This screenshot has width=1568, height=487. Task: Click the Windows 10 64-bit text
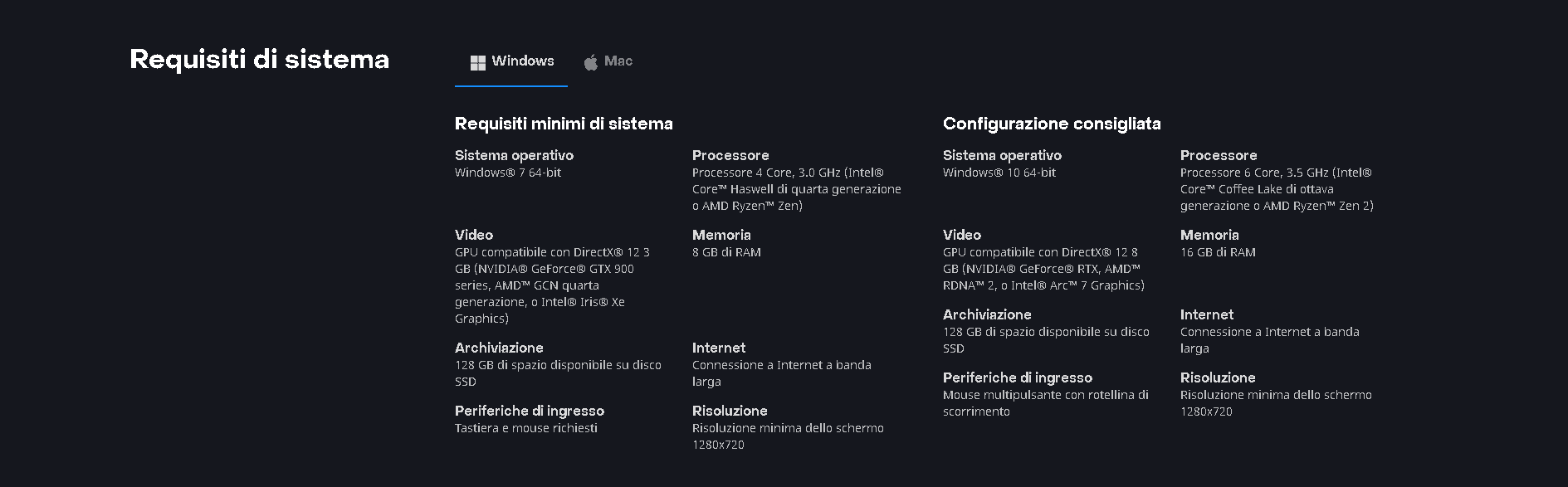click(x=999, y=173)
